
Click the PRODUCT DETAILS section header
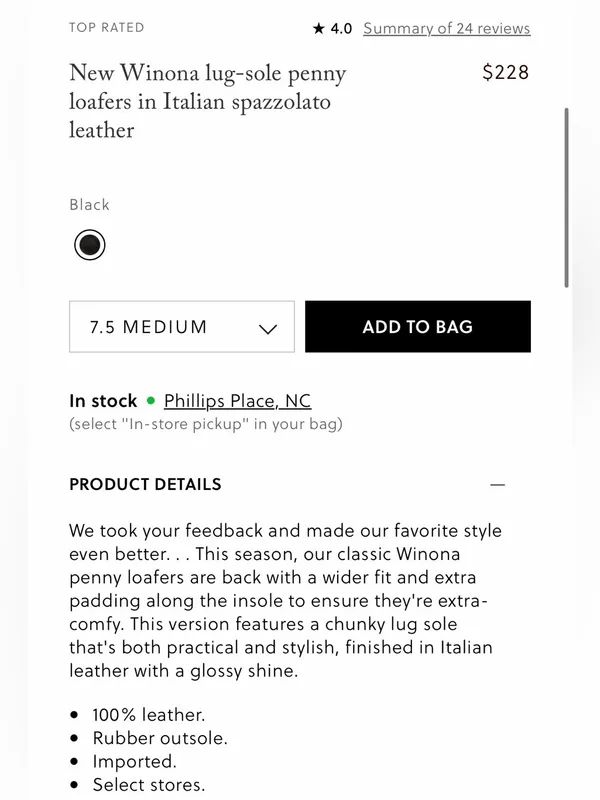coord(145,484)
